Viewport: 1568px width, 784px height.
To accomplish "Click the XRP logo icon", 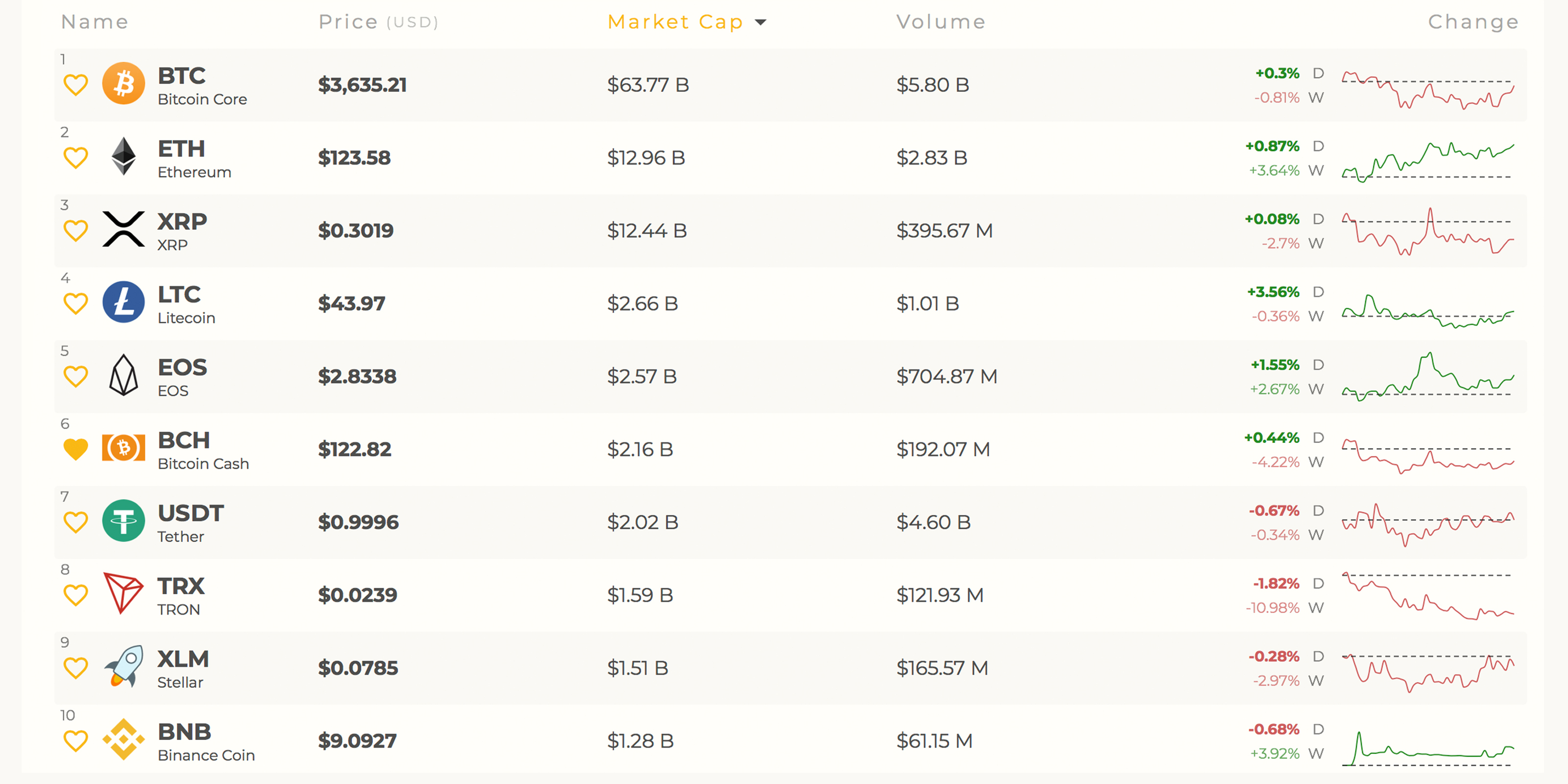I will click(x=123, y=229).
